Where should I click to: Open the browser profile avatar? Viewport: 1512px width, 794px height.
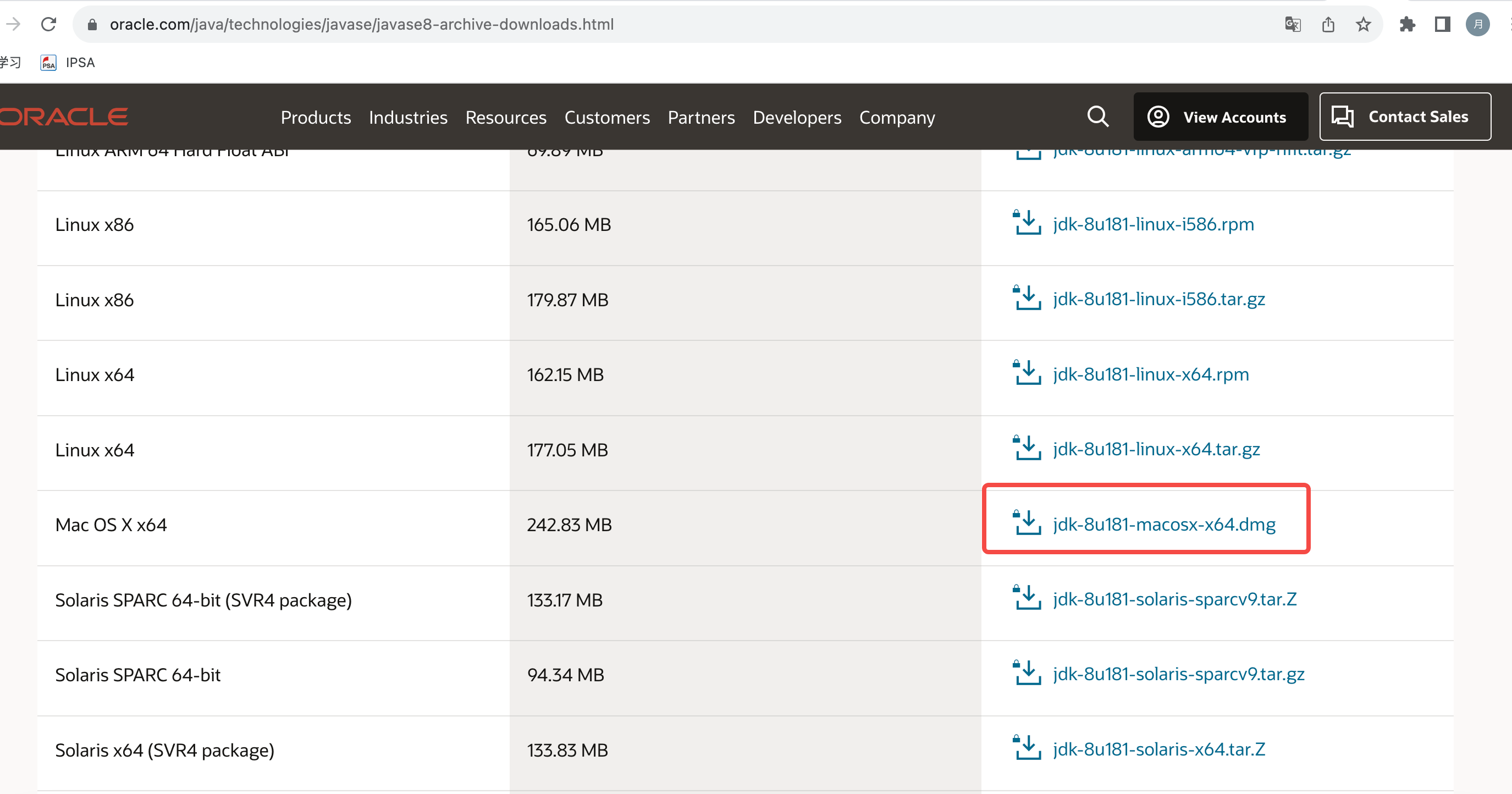coord(1477,24)
